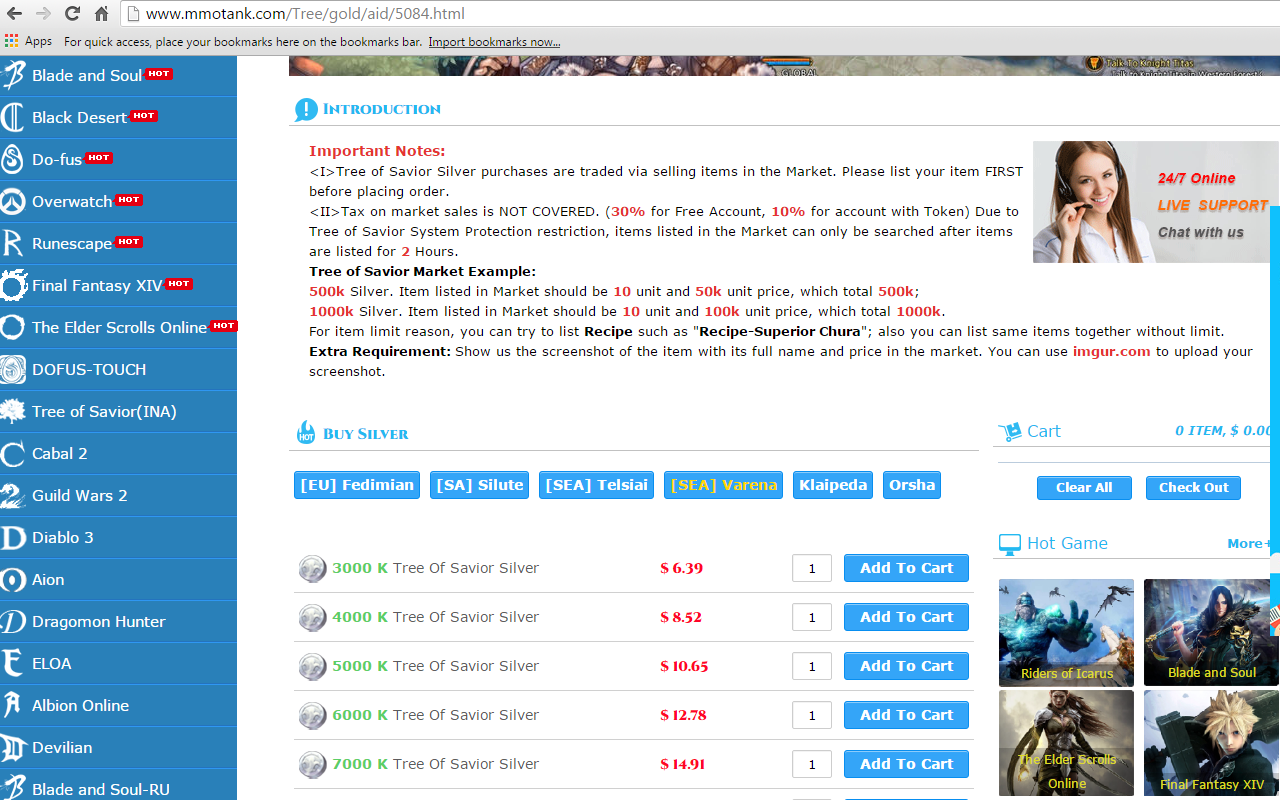Select the [SEA] Varena server tab
Screen dimensions: 1280x800
(723, 485)
